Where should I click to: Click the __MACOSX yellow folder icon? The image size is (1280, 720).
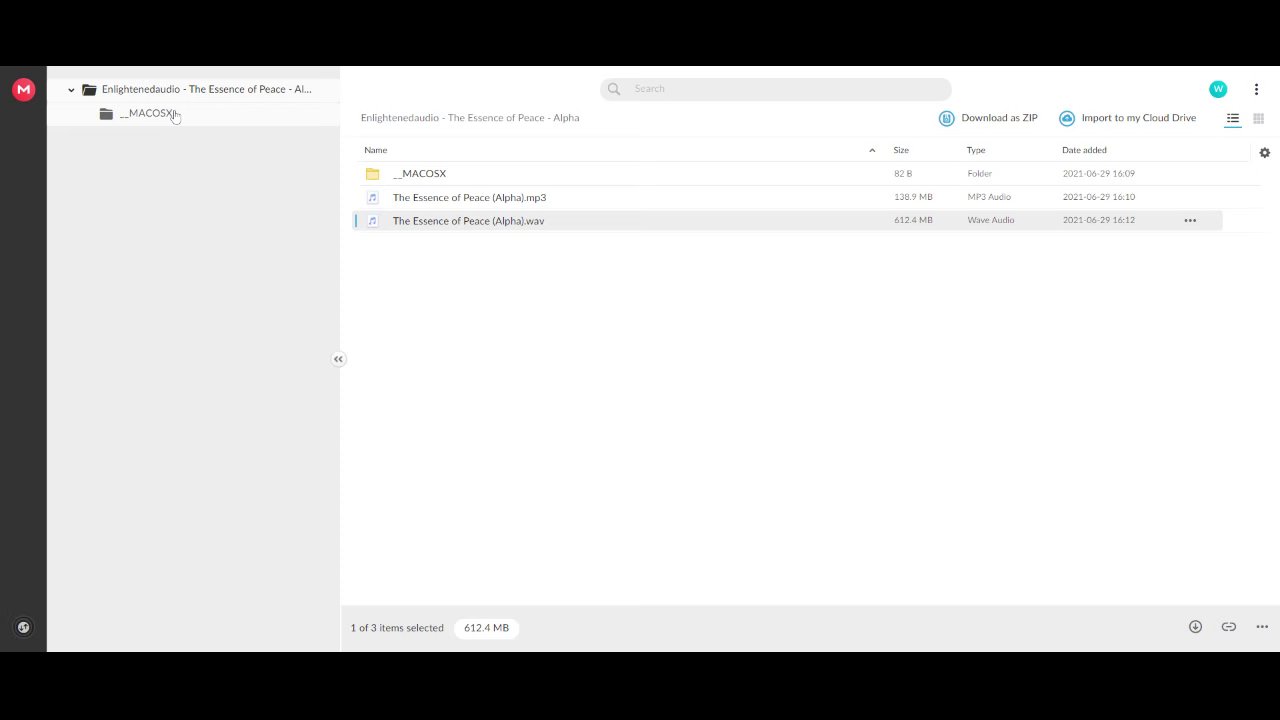coord(372,174)
